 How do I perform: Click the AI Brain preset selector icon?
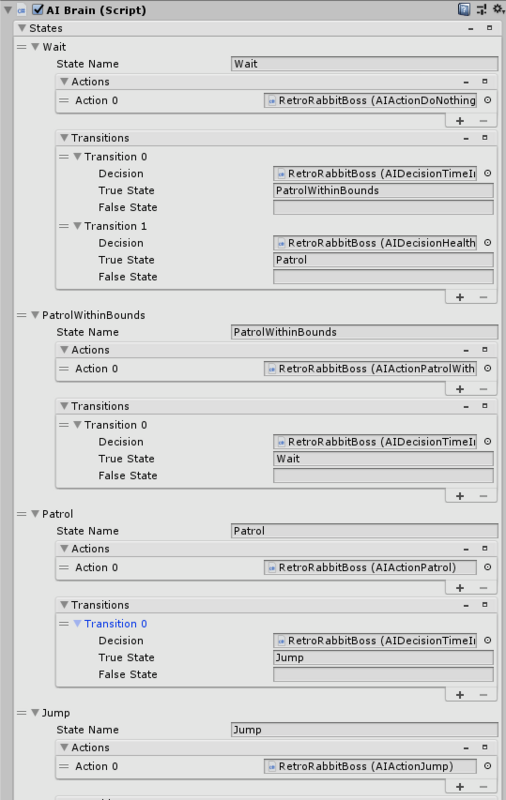click(481, 9)
